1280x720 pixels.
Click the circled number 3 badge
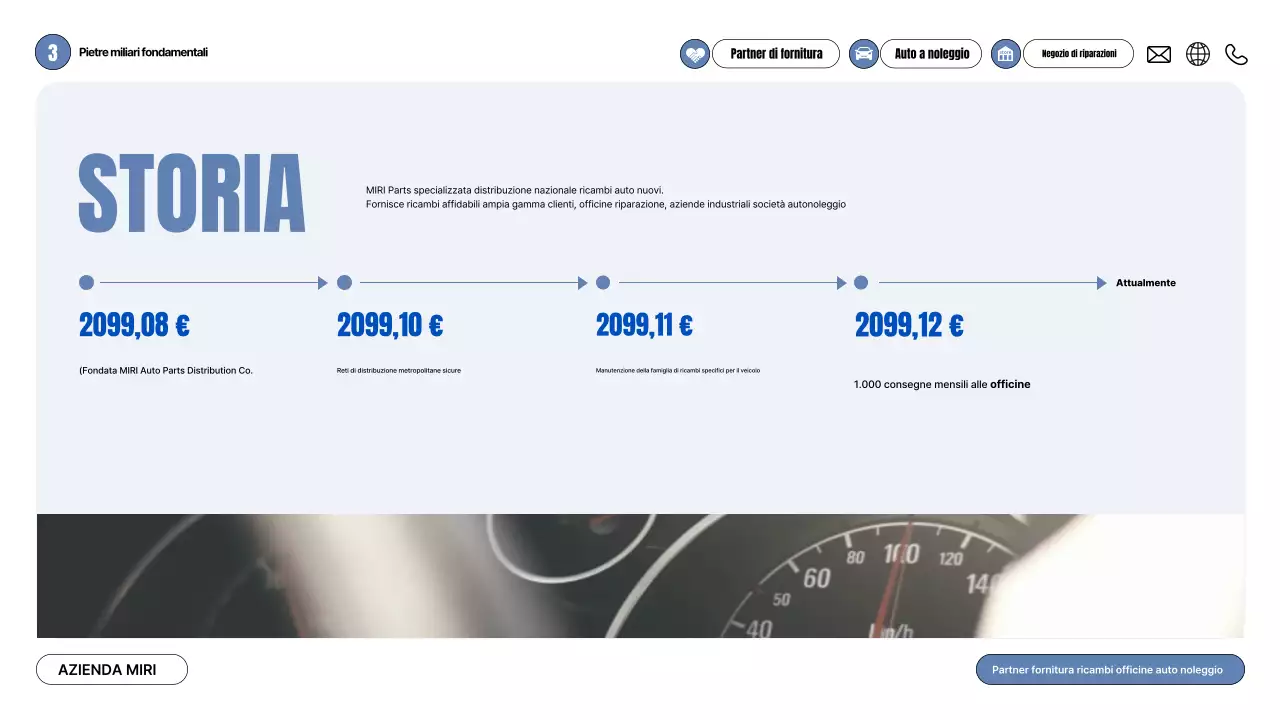tap(52, 51)
